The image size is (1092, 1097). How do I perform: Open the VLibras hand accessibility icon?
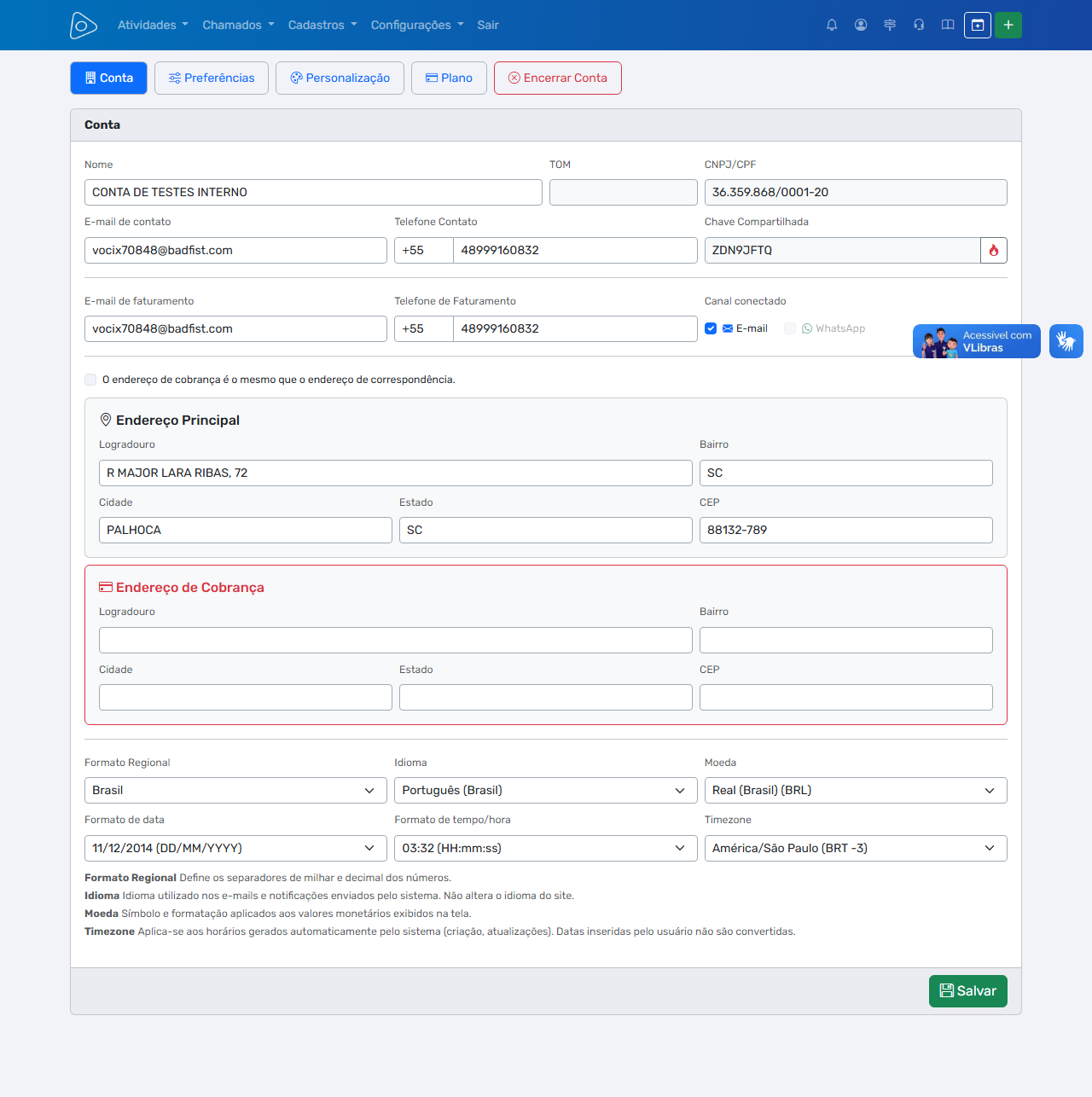click(1066, 341)
